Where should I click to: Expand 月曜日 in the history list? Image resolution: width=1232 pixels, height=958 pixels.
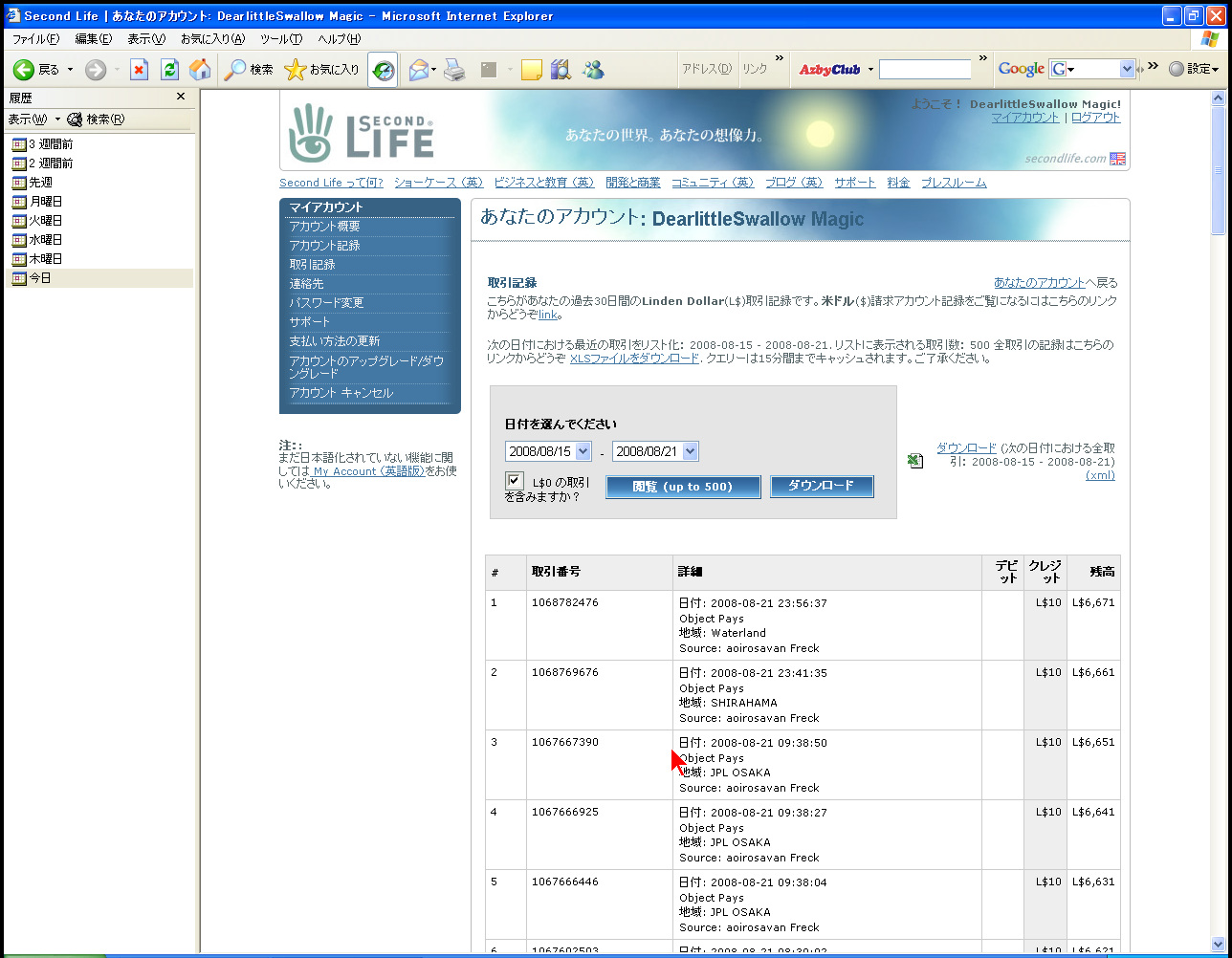(36, 202)
